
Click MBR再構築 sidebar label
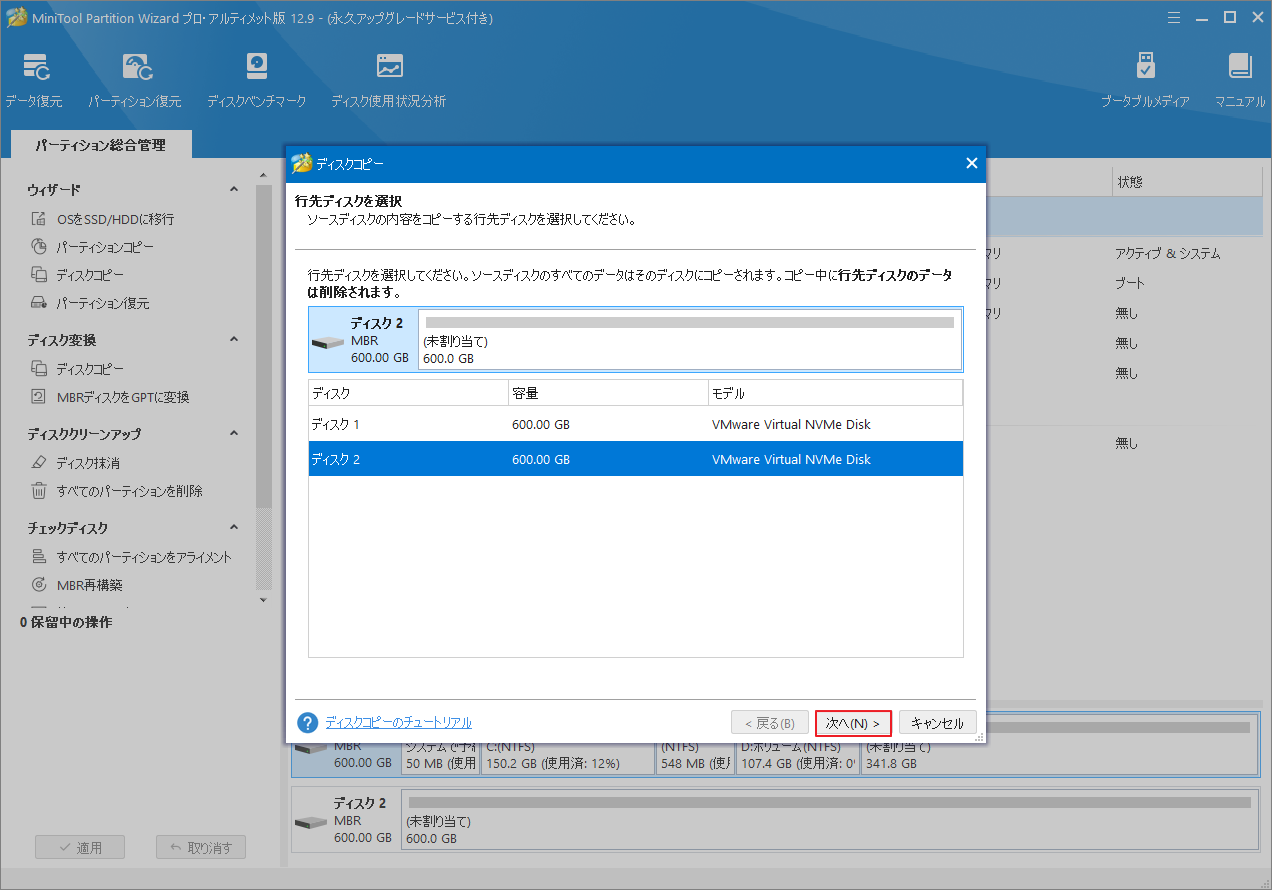89,585
